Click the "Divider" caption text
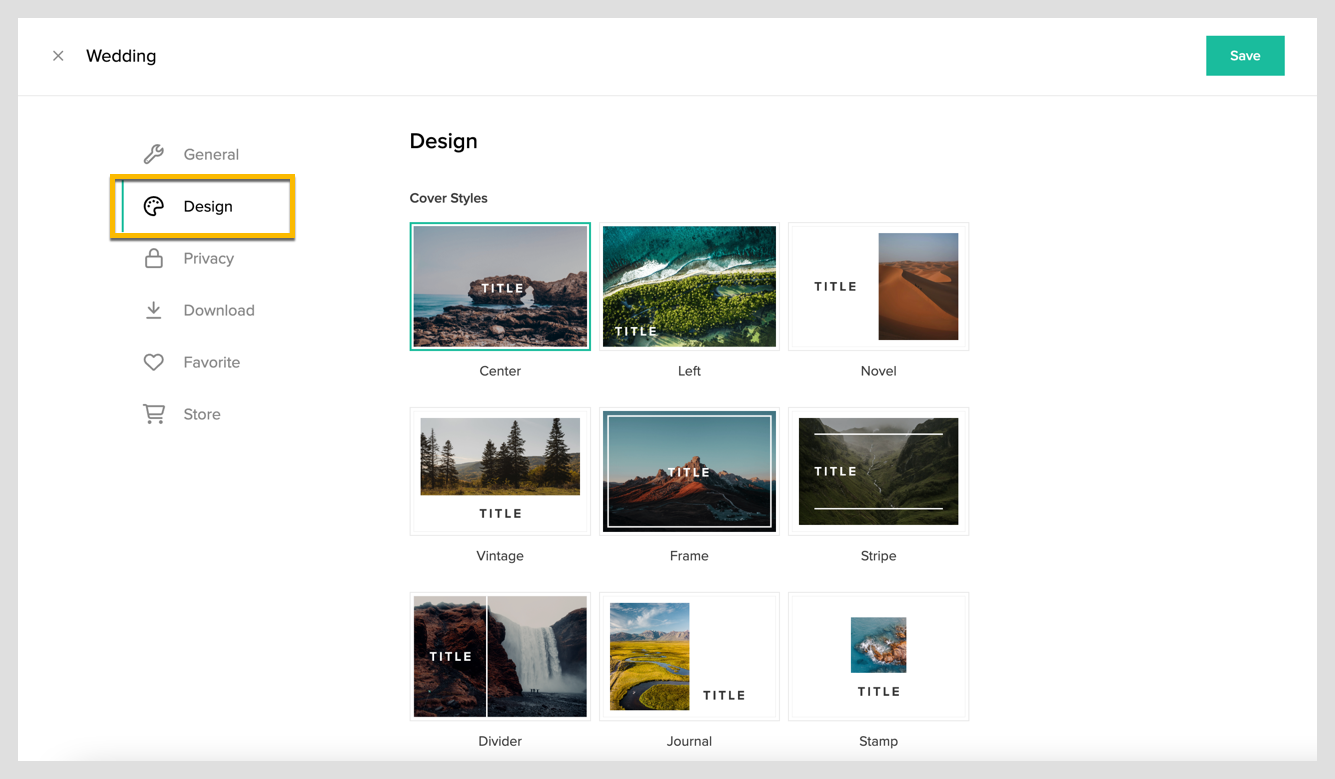Image resolution: width=1335 pixels, height=779 pixels. (500, 741)
